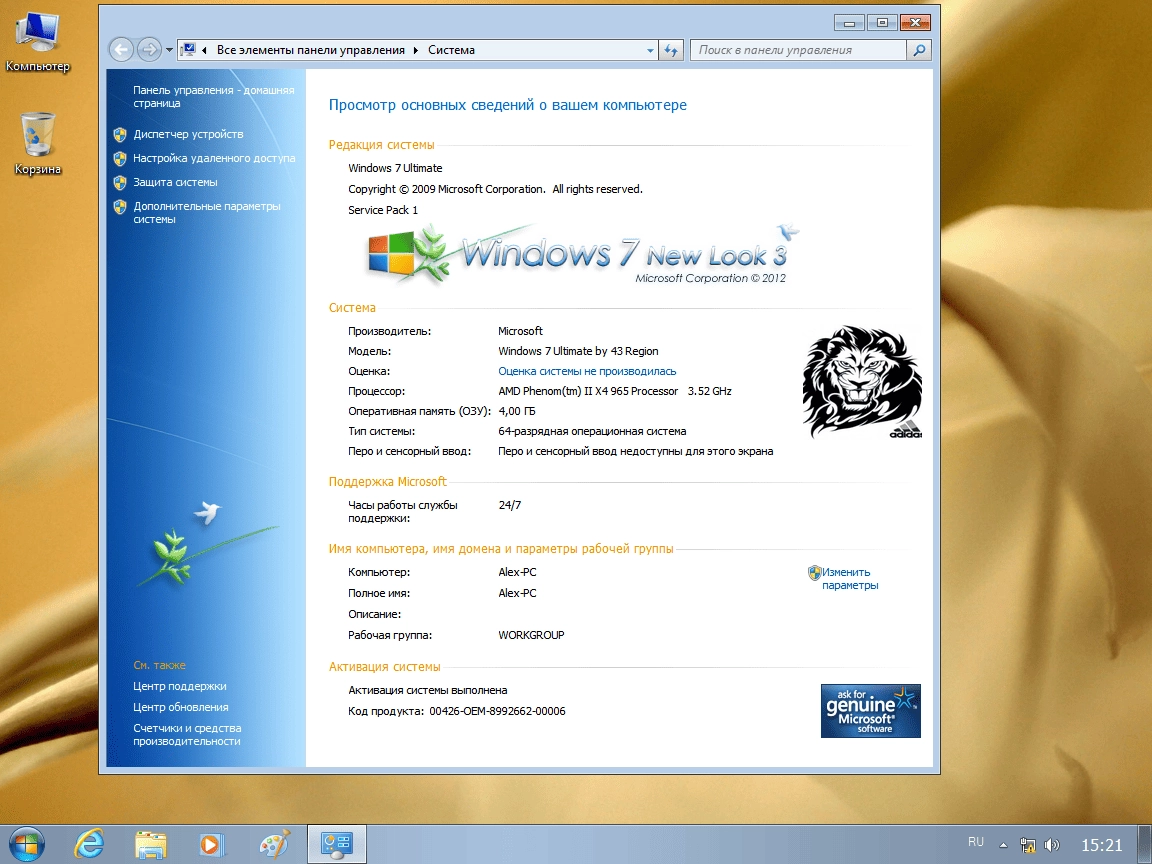1152x864 pixels.
Task: Click the shield icon beside Диспетчер устройств
Action: [120, 134]
